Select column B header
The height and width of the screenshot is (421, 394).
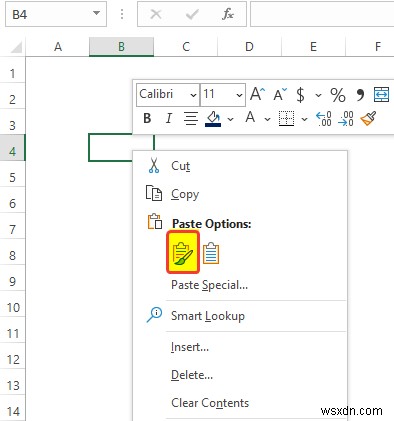point(121,47)
